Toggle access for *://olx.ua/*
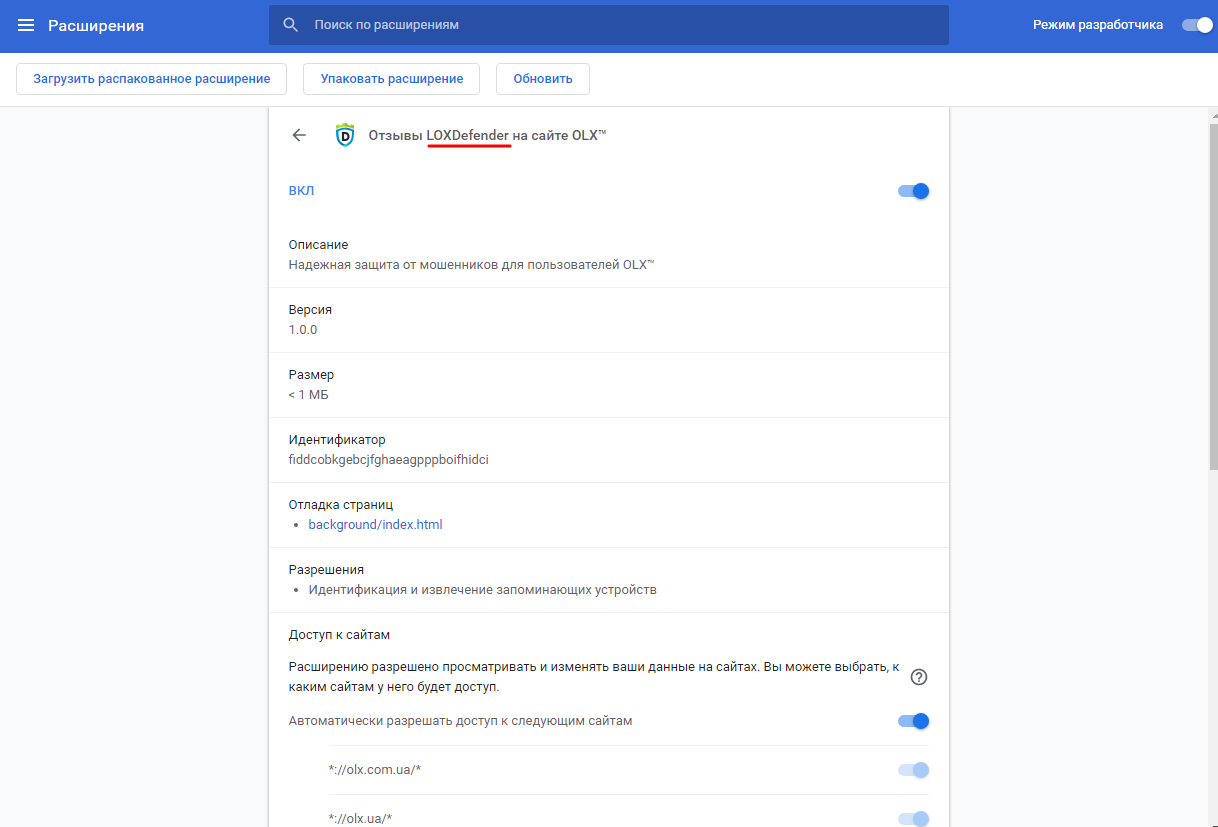Viewport: 1218px width, 827px height. click(914, 819)
